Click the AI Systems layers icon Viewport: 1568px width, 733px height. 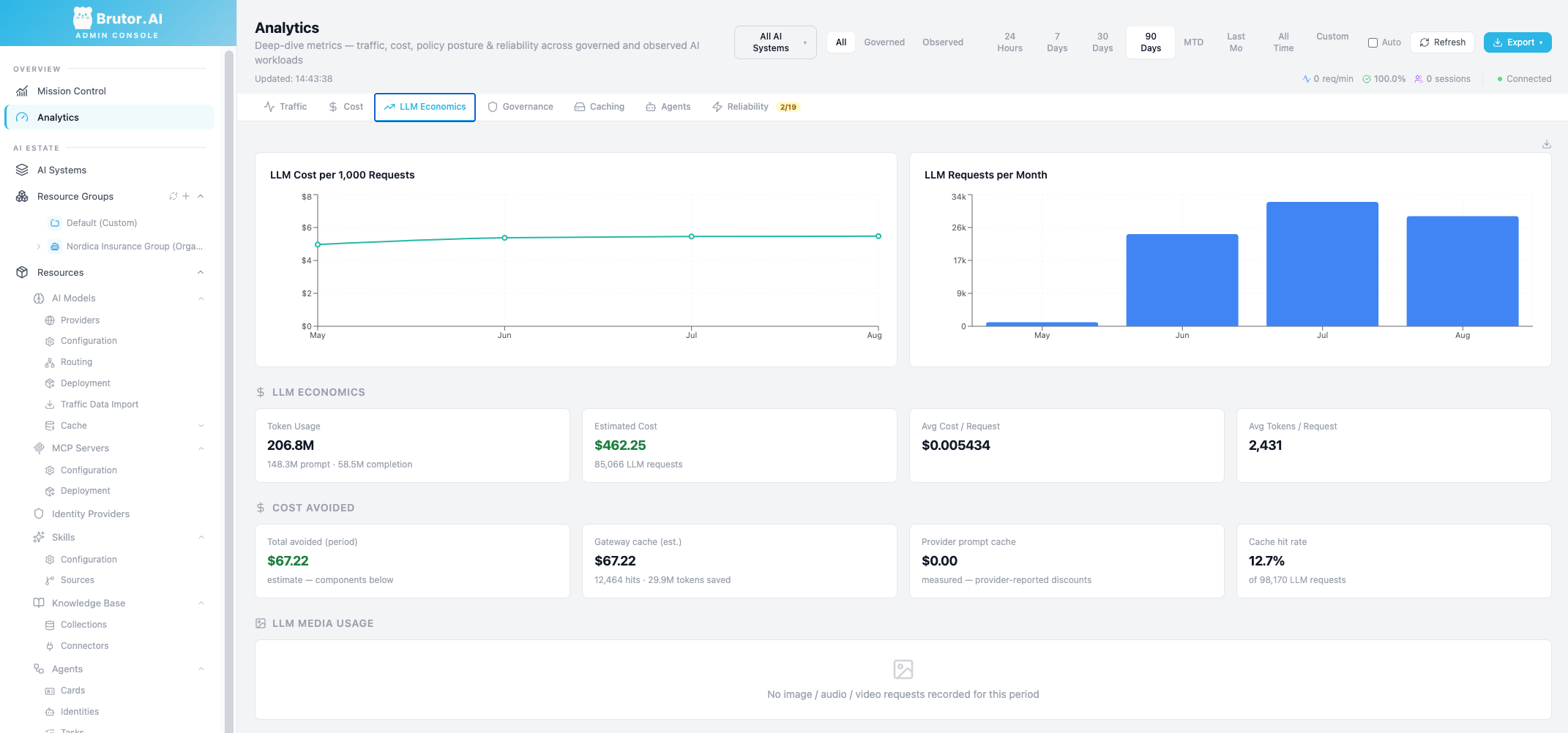[22, 170]
